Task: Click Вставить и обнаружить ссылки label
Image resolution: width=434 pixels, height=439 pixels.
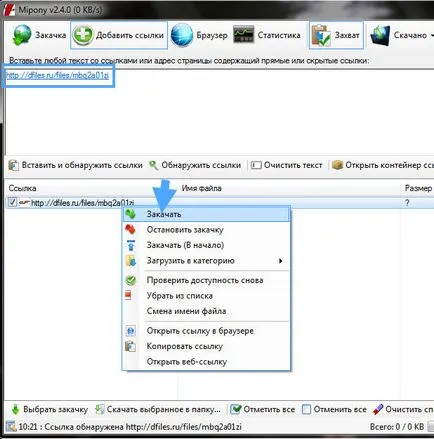Action: coord(82,165)
